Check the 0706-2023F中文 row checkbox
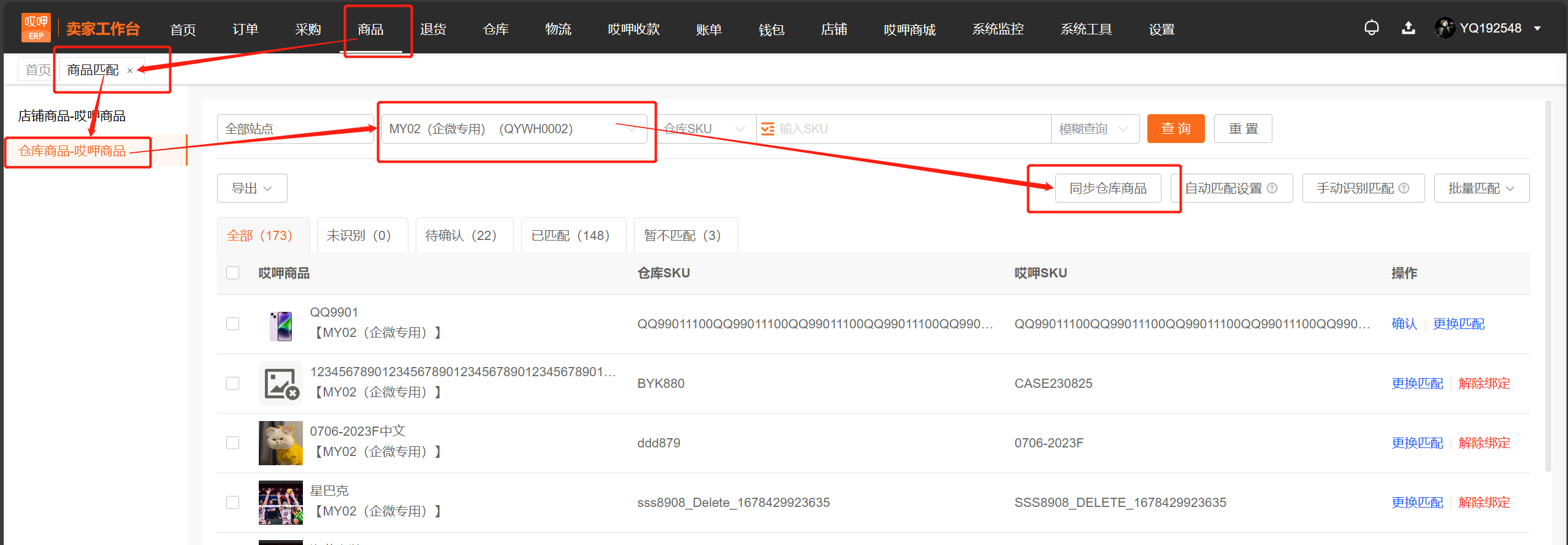The height and width of the screenshot is (545, 1568). [x=233, y=443]
